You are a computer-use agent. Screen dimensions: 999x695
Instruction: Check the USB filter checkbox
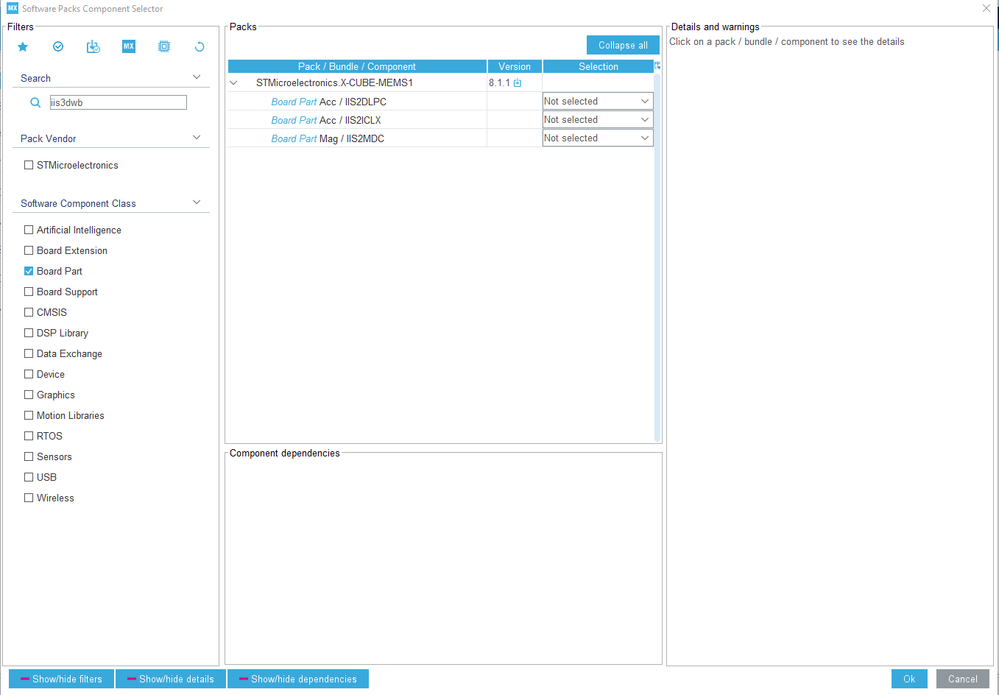pos(29,477)
